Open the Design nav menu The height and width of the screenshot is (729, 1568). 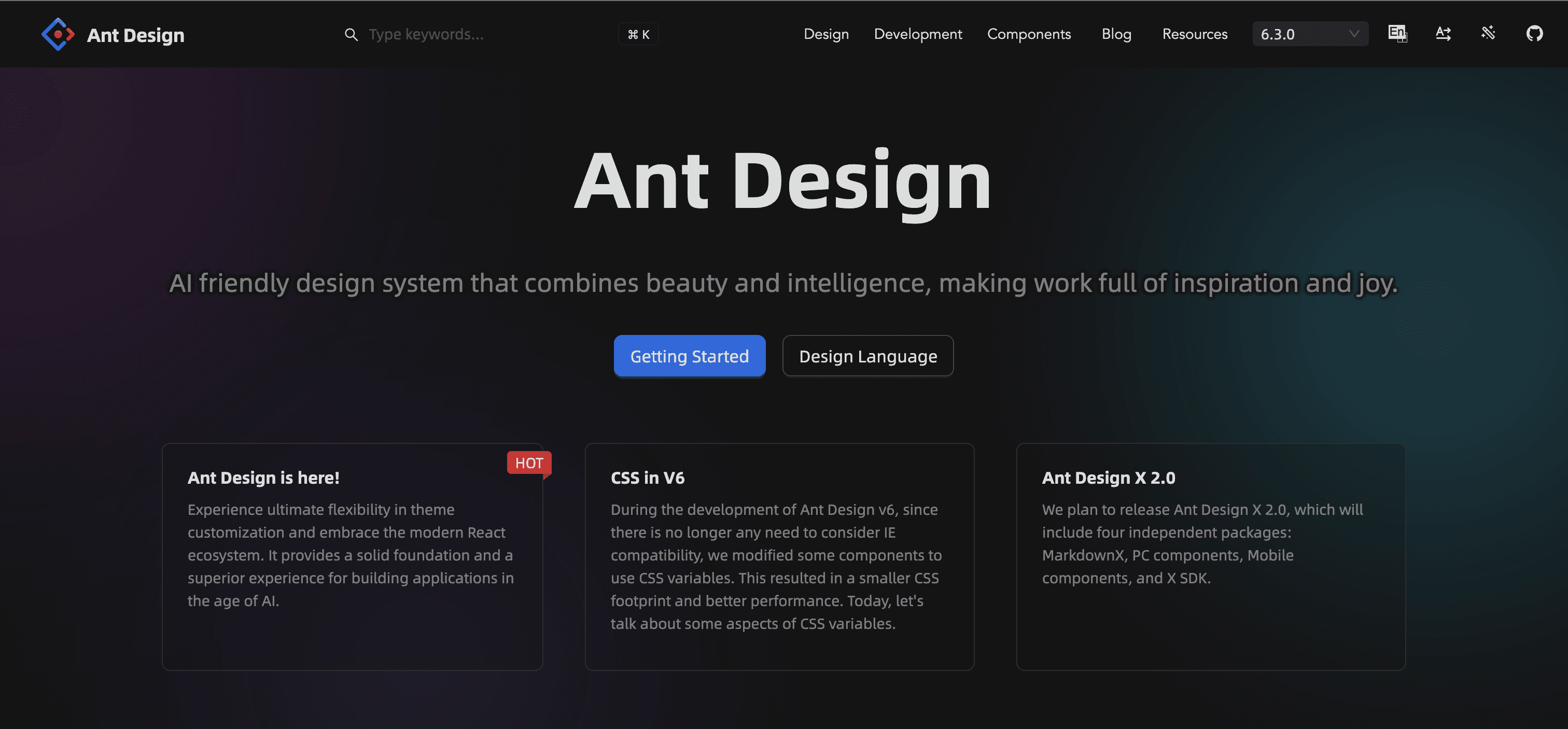(825, 34)
